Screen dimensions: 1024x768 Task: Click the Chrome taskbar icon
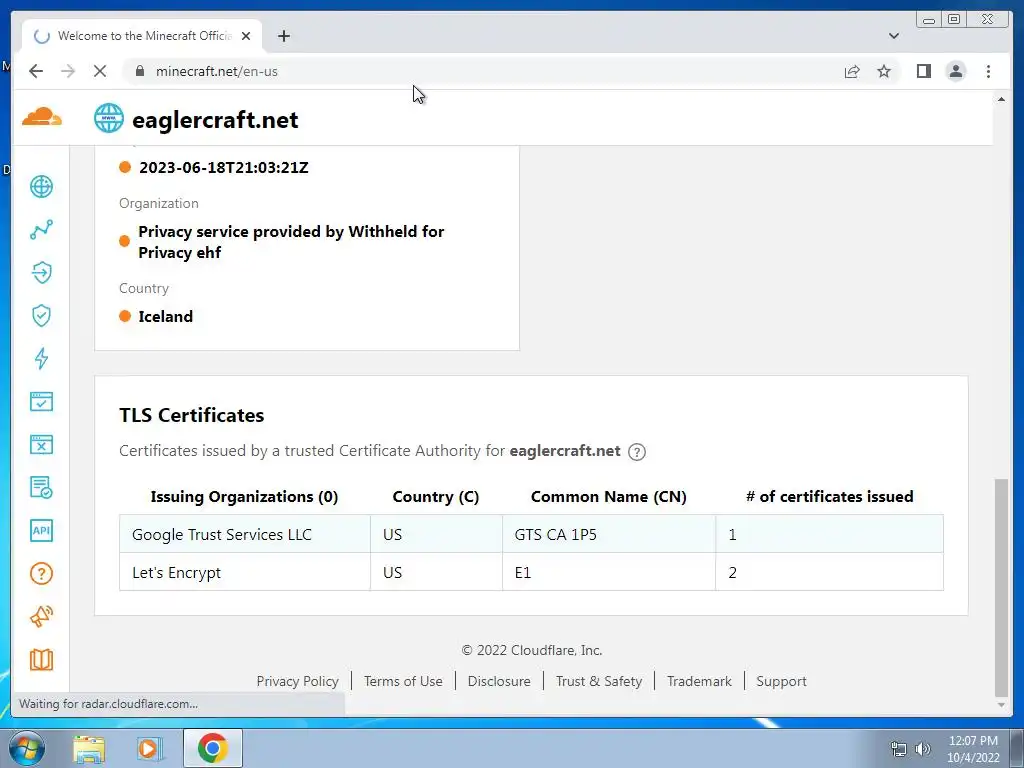click(212, 748)
